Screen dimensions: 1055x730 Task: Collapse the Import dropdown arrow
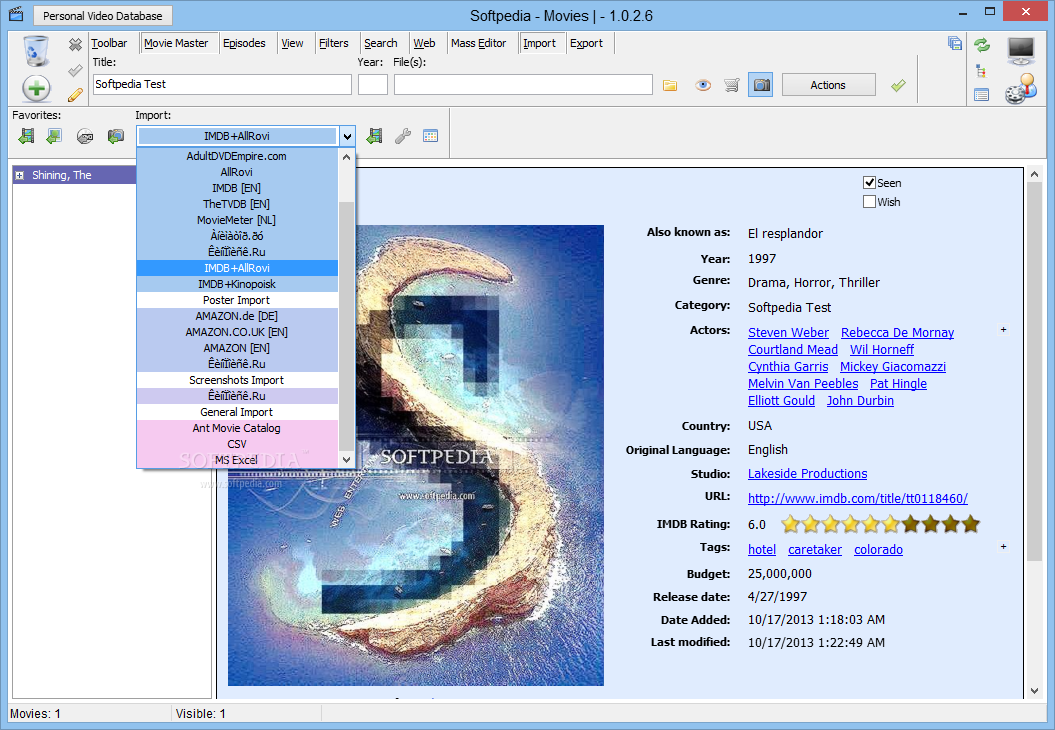347,137
